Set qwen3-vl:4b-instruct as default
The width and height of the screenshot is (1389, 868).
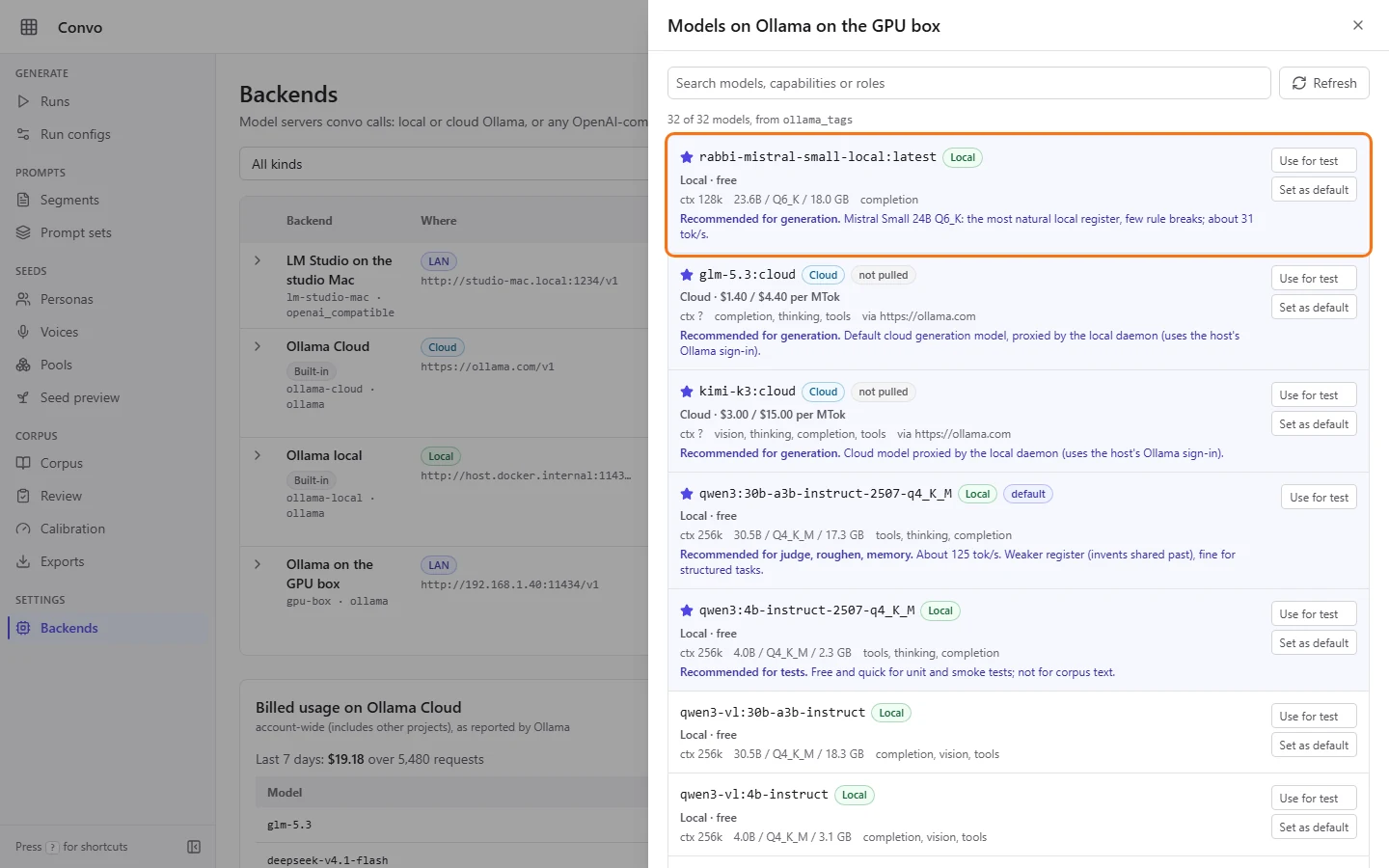point(1314,827)
